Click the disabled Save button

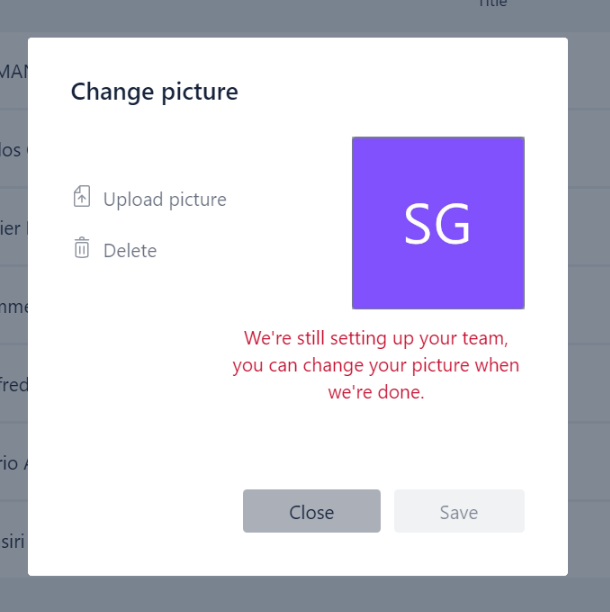click(459, 511)
